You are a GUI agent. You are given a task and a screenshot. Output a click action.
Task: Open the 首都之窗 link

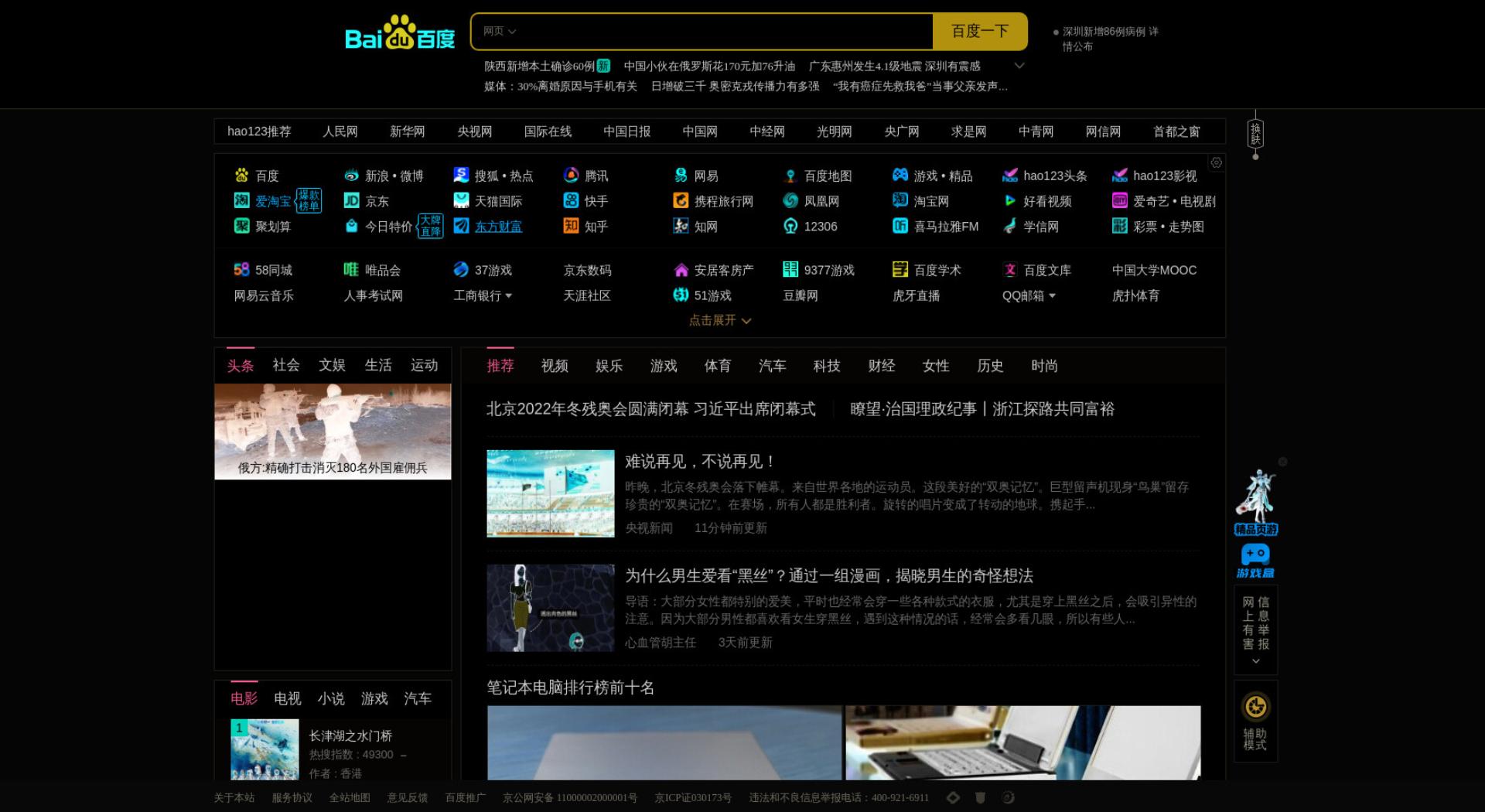point(1176,131)
